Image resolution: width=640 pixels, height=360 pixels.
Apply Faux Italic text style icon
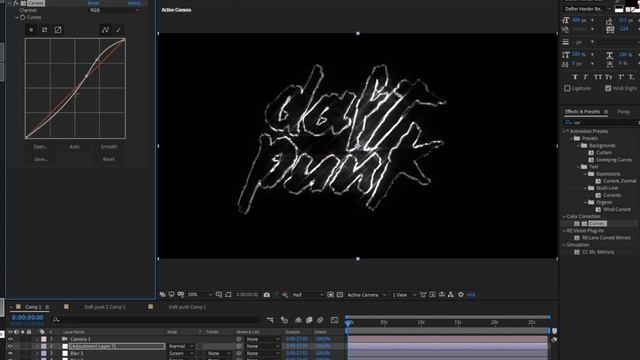[586, 77]
